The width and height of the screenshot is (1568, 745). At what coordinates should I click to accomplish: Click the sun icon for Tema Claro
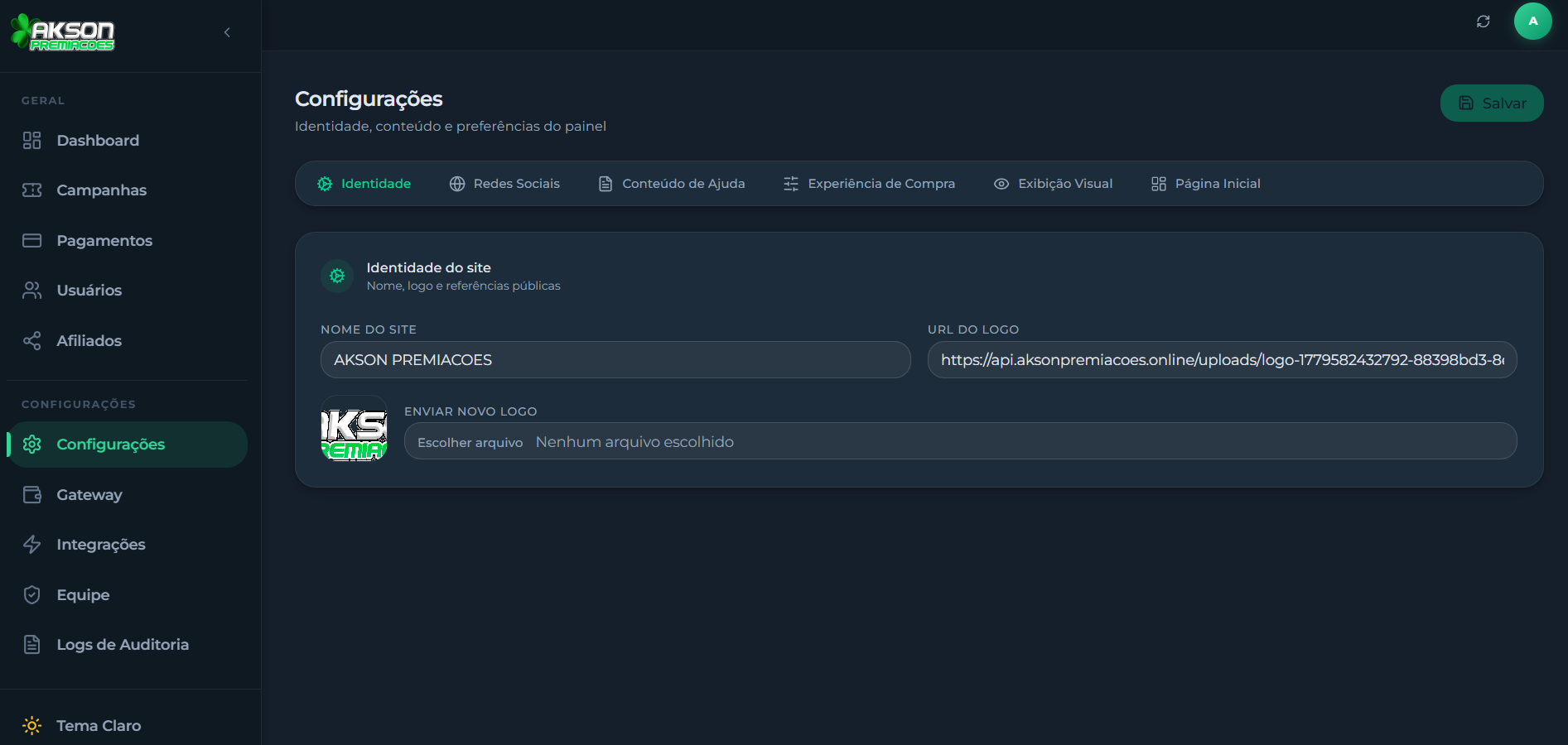(x=31, y=726)
